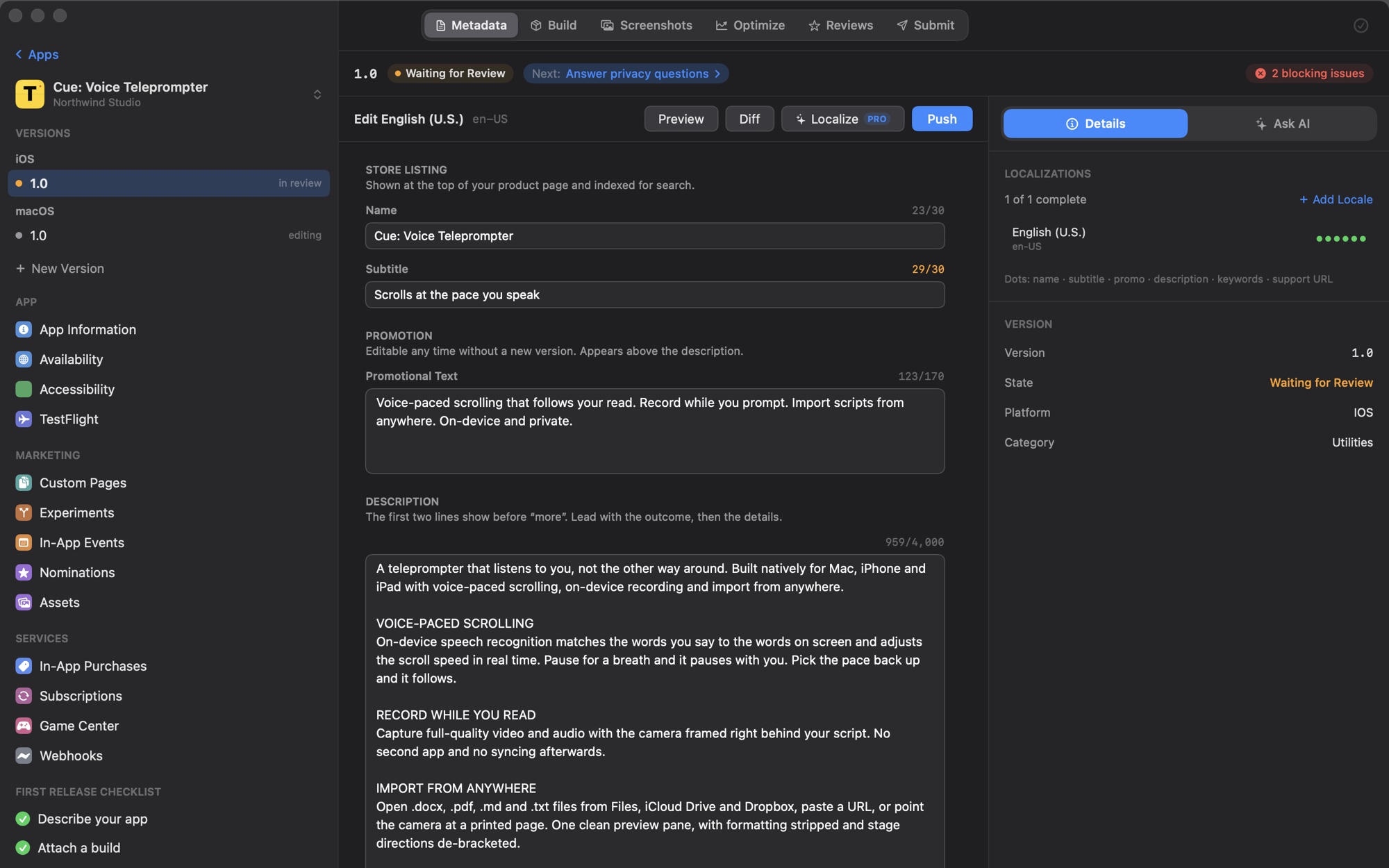Open the In-App Events icon

24,542
